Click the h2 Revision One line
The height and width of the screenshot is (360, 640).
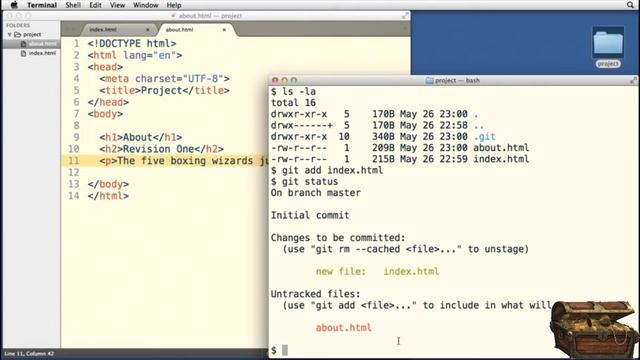(162, 149)
